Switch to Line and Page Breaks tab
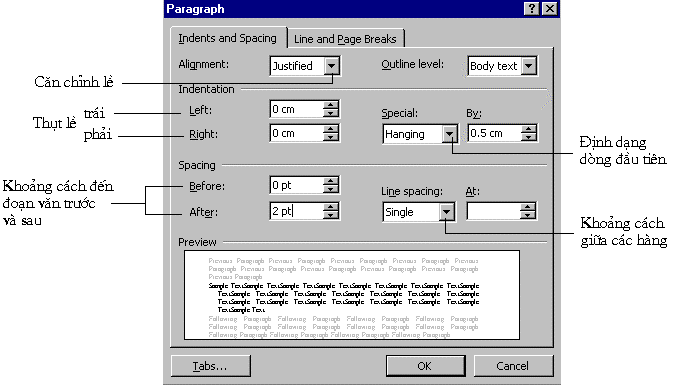 tap(345, 39)
